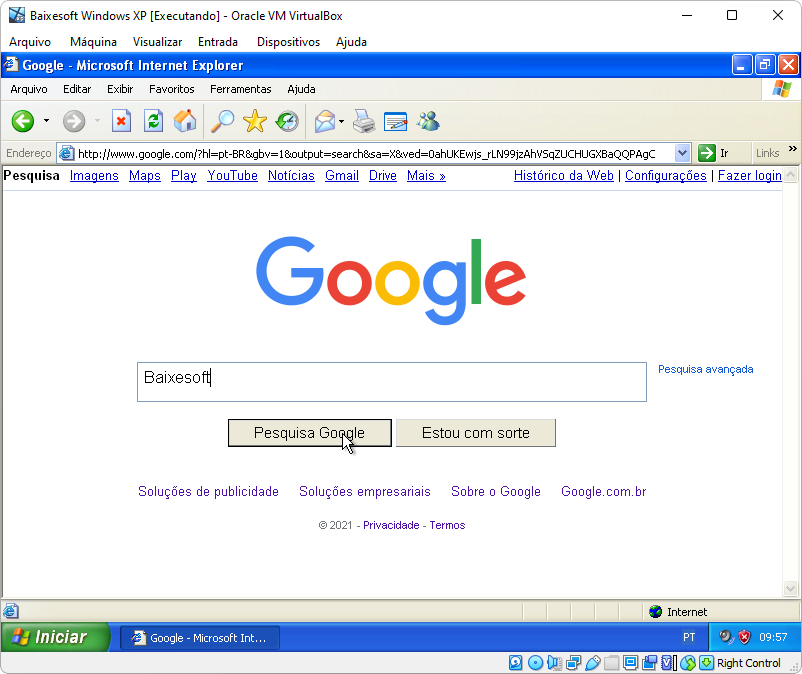Click the VirtualBox keyboard capture arrow icon
802x674 pixels.
706,663
